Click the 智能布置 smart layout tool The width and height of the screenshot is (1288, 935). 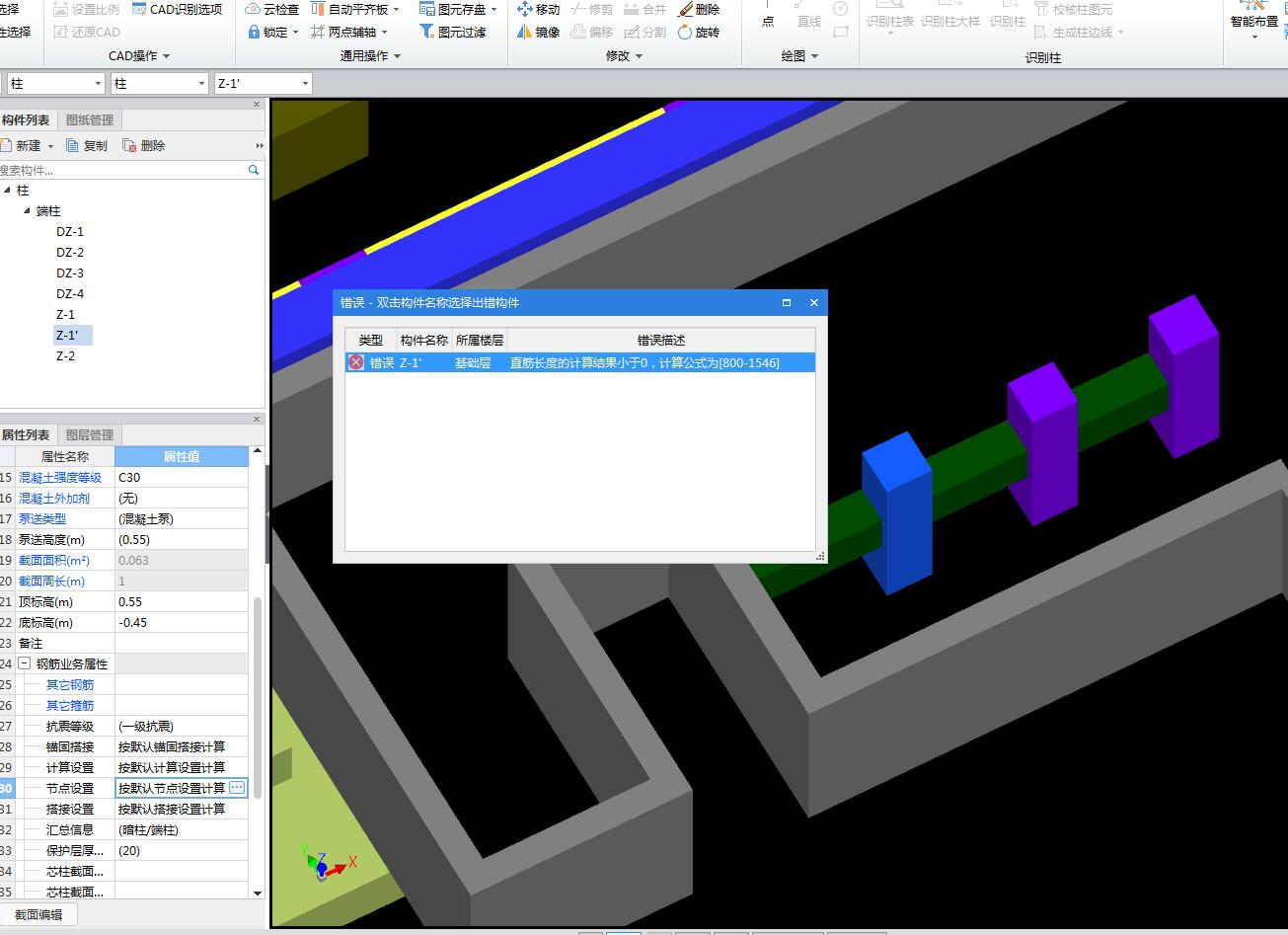coord(1254,18)
